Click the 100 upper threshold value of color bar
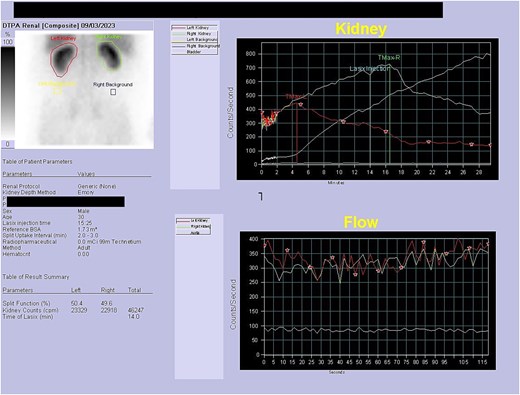The width and height of the screenshot is (520, 395). [x=8, y=42]
